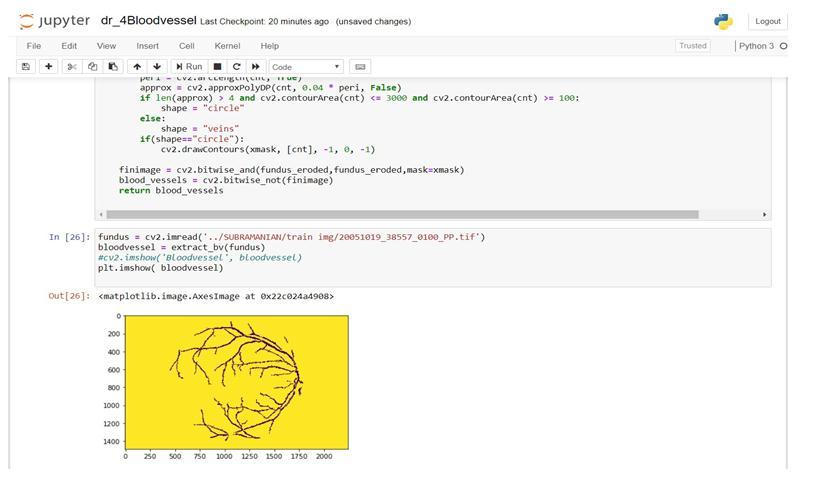Click the In [26] prompt label

[x=70, y=237]
